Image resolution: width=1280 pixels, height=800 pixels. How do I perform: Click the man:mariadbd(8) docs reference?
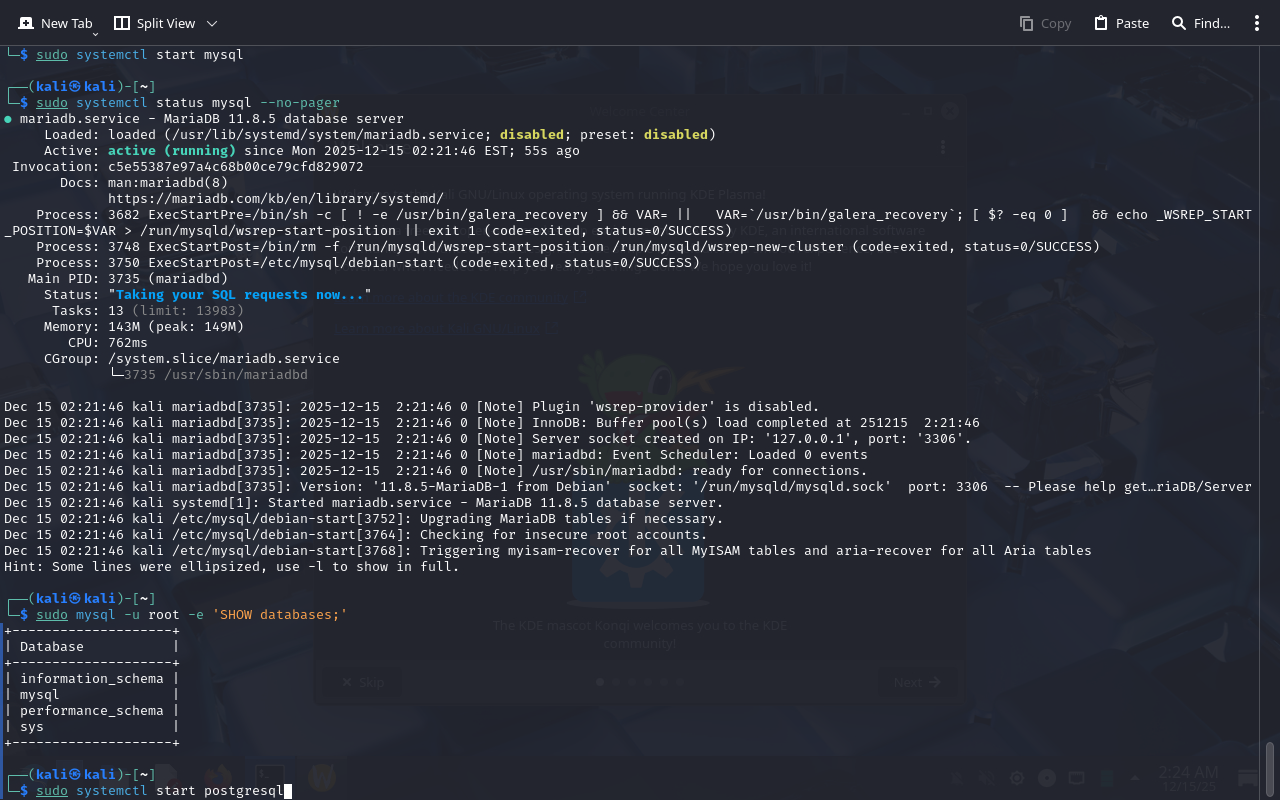pos(167,183)
